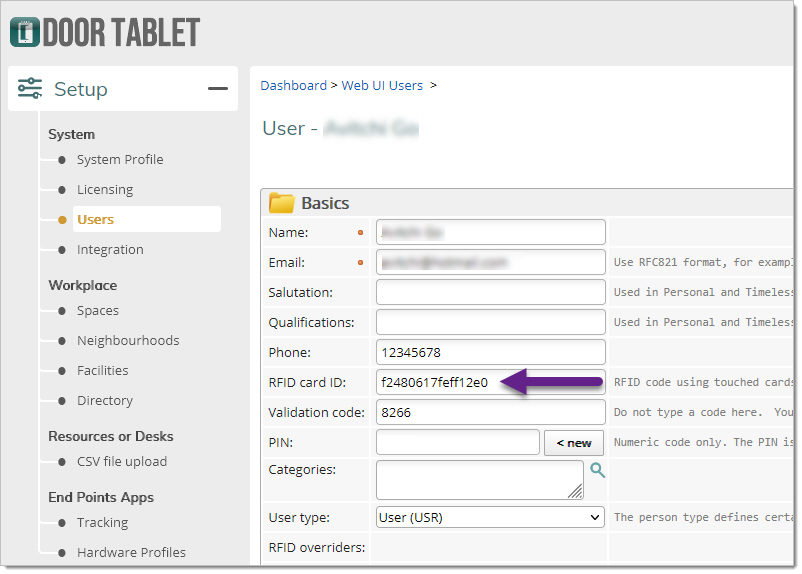Click the Dashboard breadcrumb link
The width and height of the screenshot is (802, 574).
click(293, 86)
